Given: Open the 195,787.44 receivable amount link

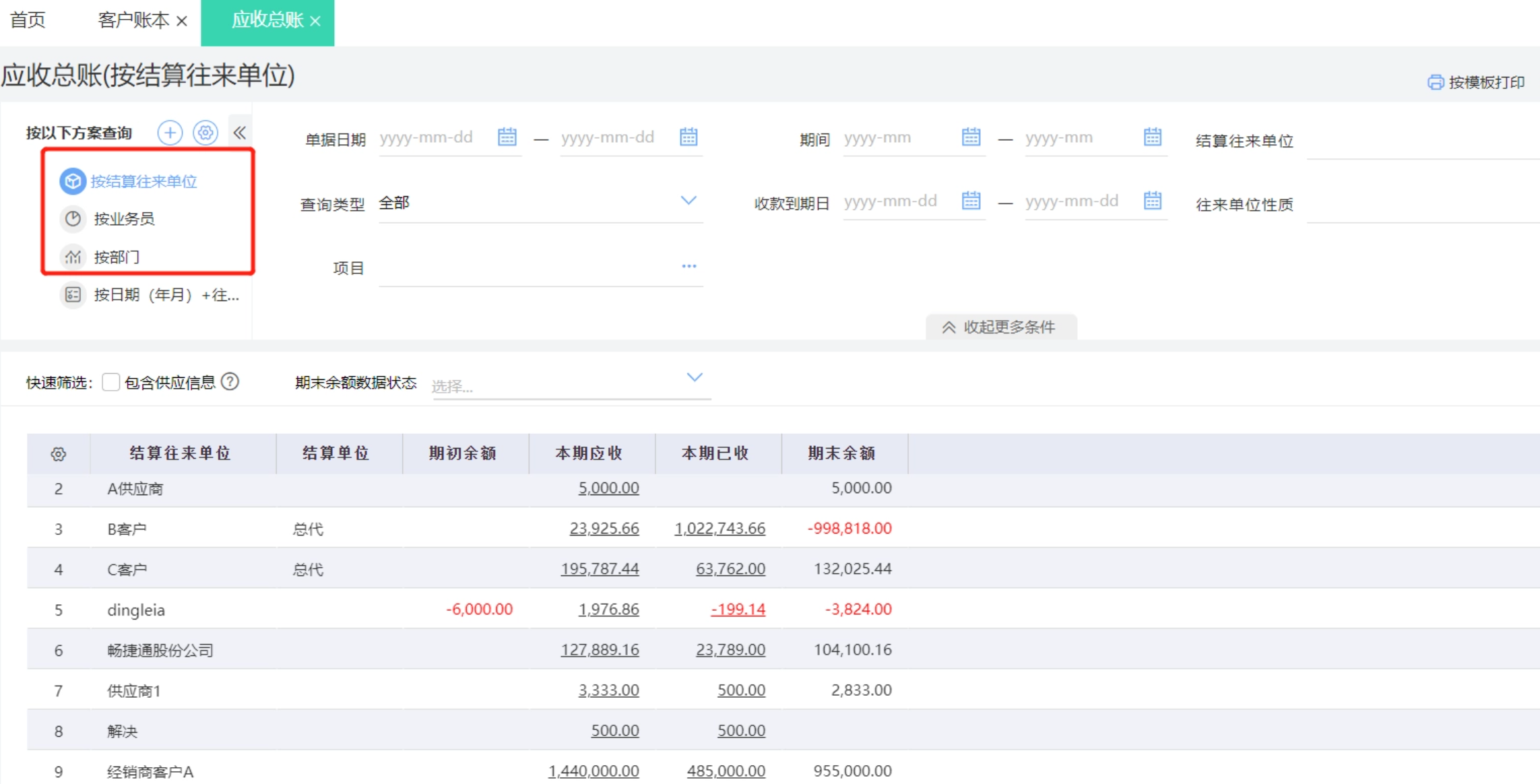Looking at the screenshot, I should pyautogui.click(x=600, y=569).
